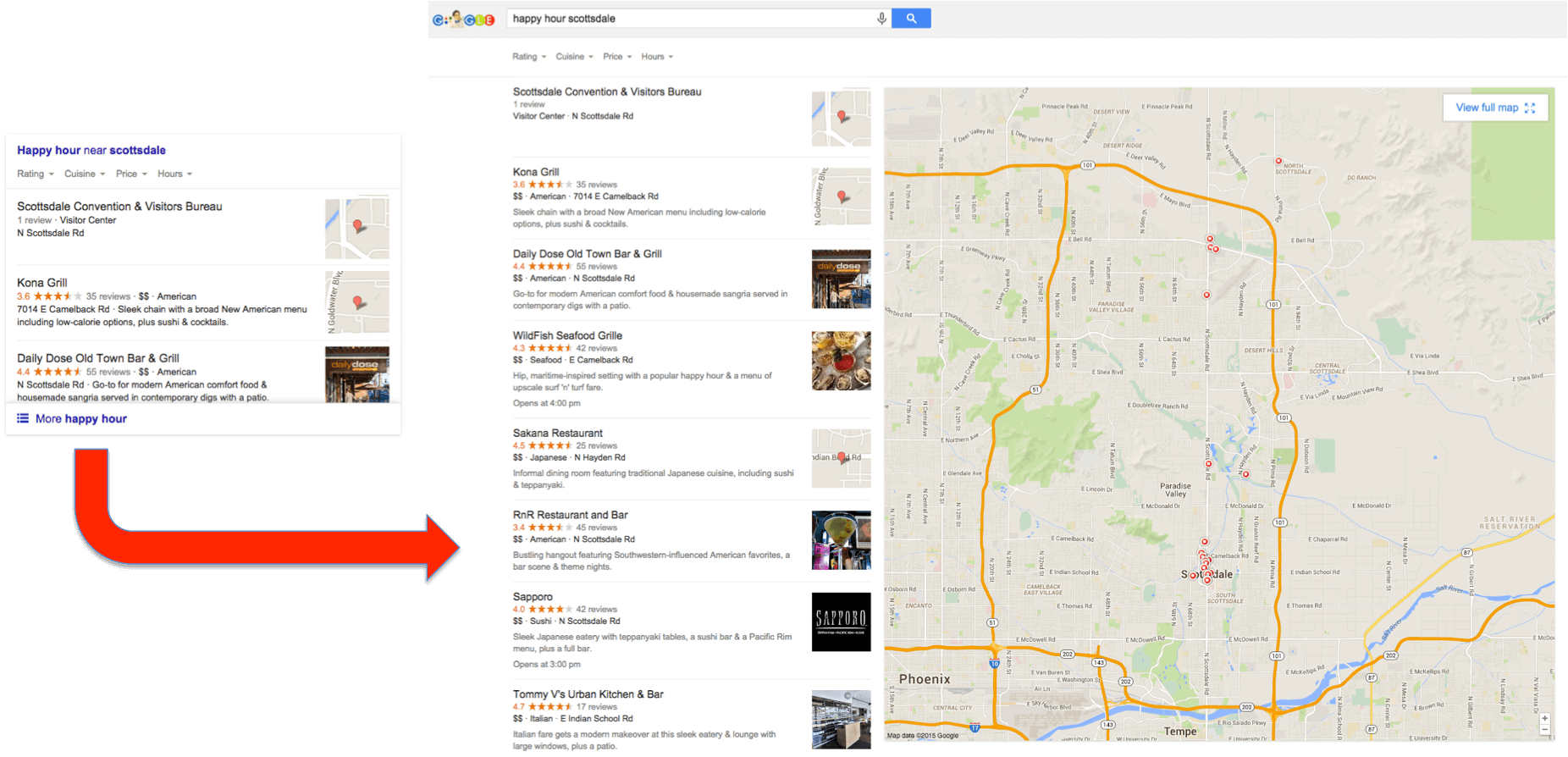
Task: Click the Tempe label on the map
Action: click(1180, 732)
